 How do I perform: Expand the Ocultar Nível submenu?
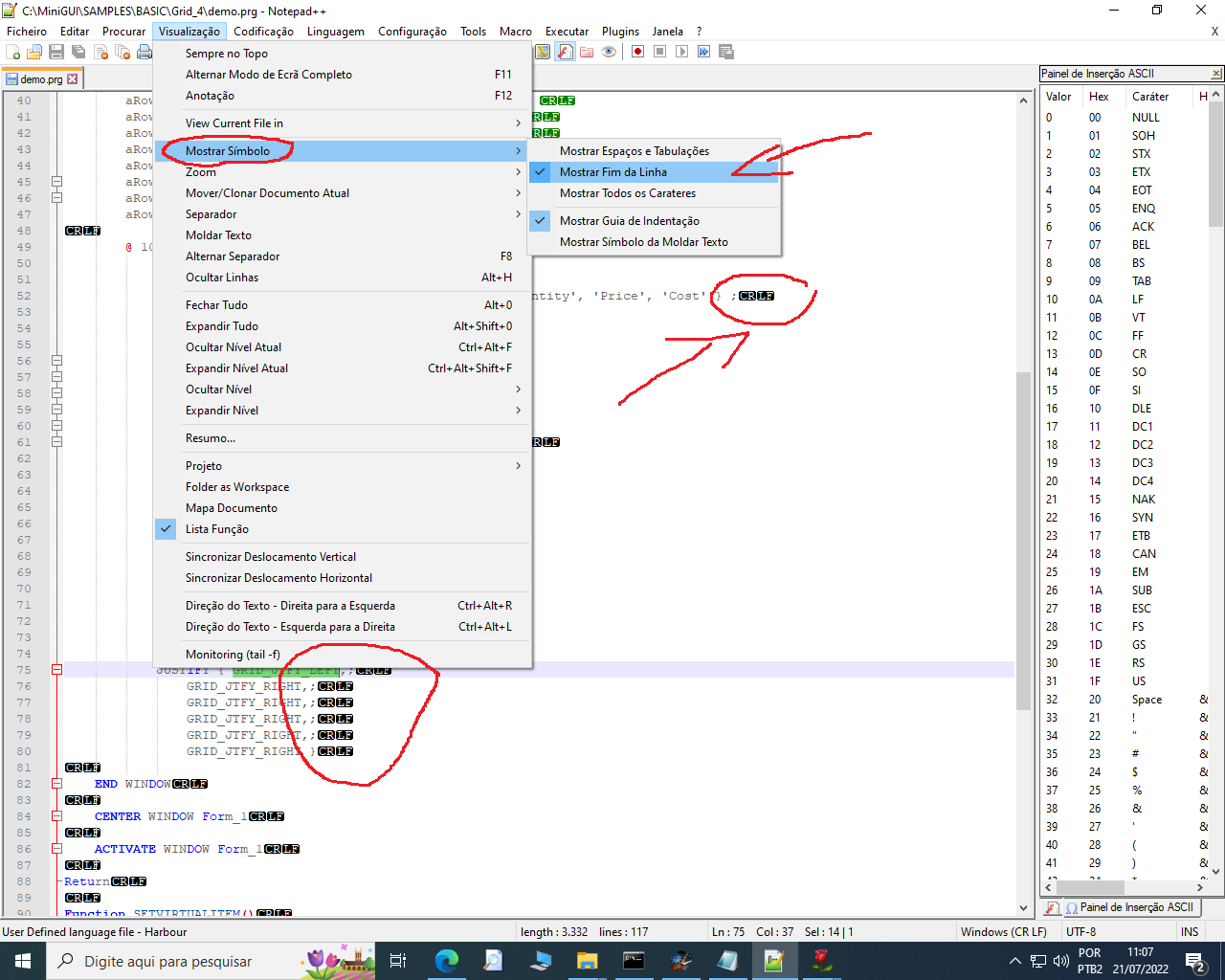click(342, 390)
